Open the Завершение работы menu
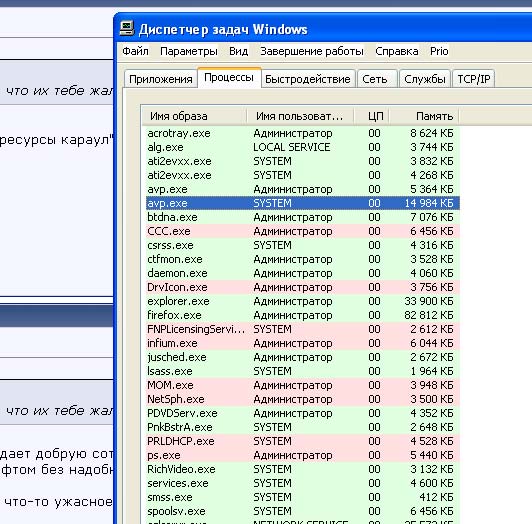The width and height of the screenshot is (532, 524). click(312, 51)
